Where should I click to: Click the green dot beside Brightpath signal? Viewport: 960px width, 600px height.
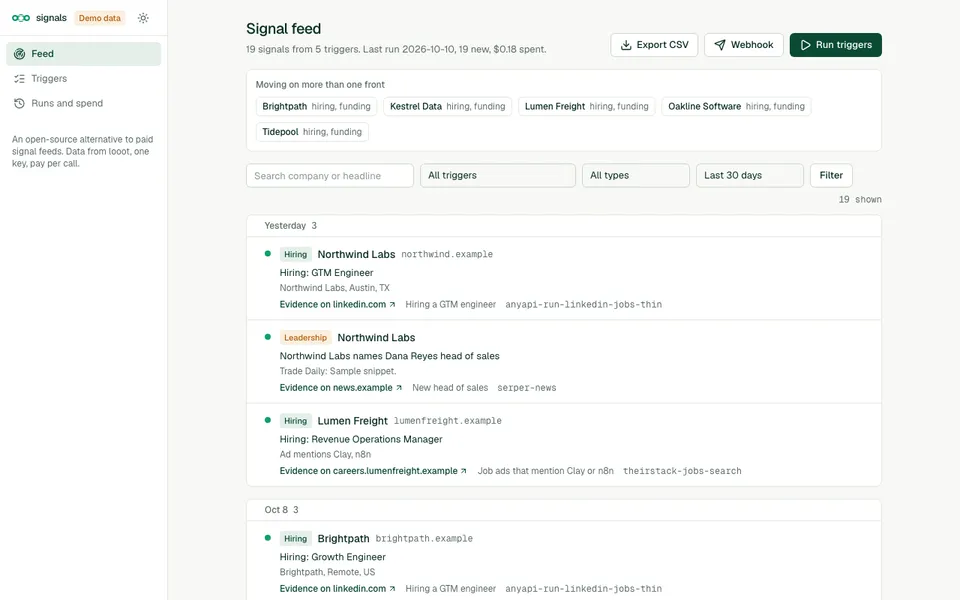pyautogui.click(x=268, y=538)
